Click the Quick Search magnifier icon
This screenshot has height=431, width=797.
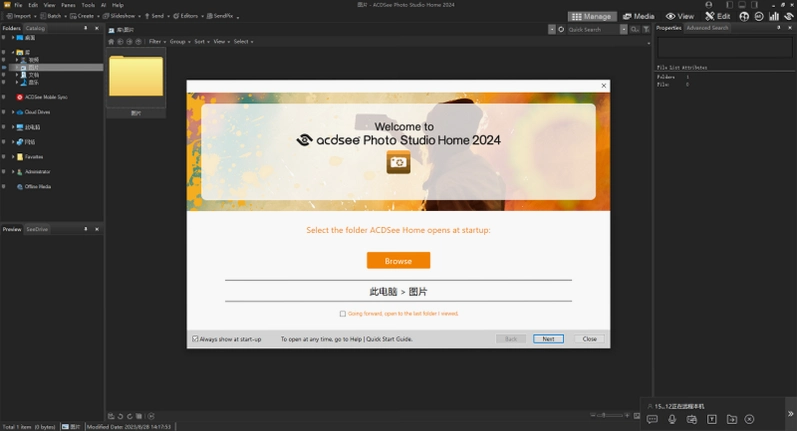point(634,29)
